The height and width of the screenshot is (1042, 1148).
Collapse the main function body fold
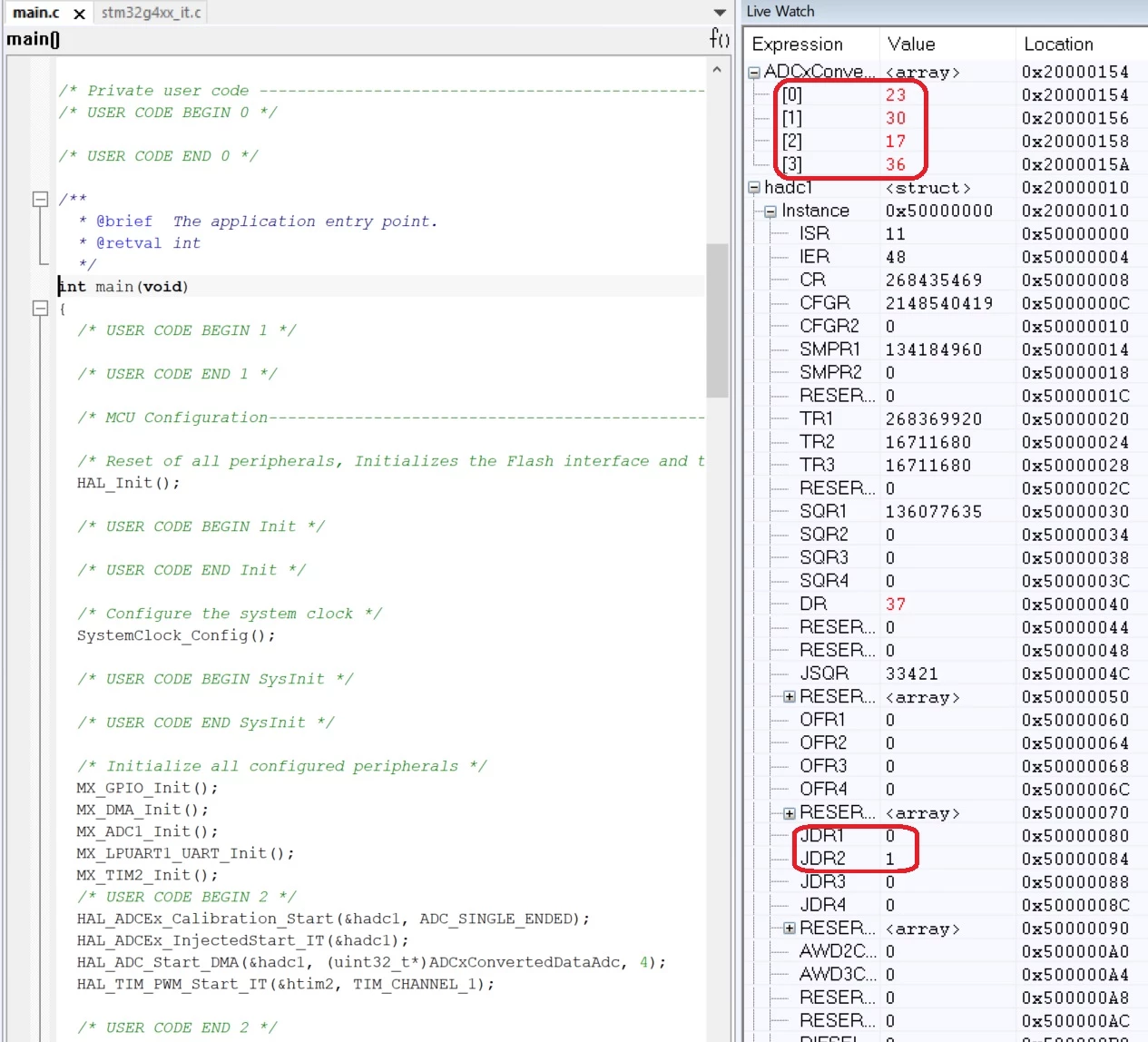click(x=40, y=309)
